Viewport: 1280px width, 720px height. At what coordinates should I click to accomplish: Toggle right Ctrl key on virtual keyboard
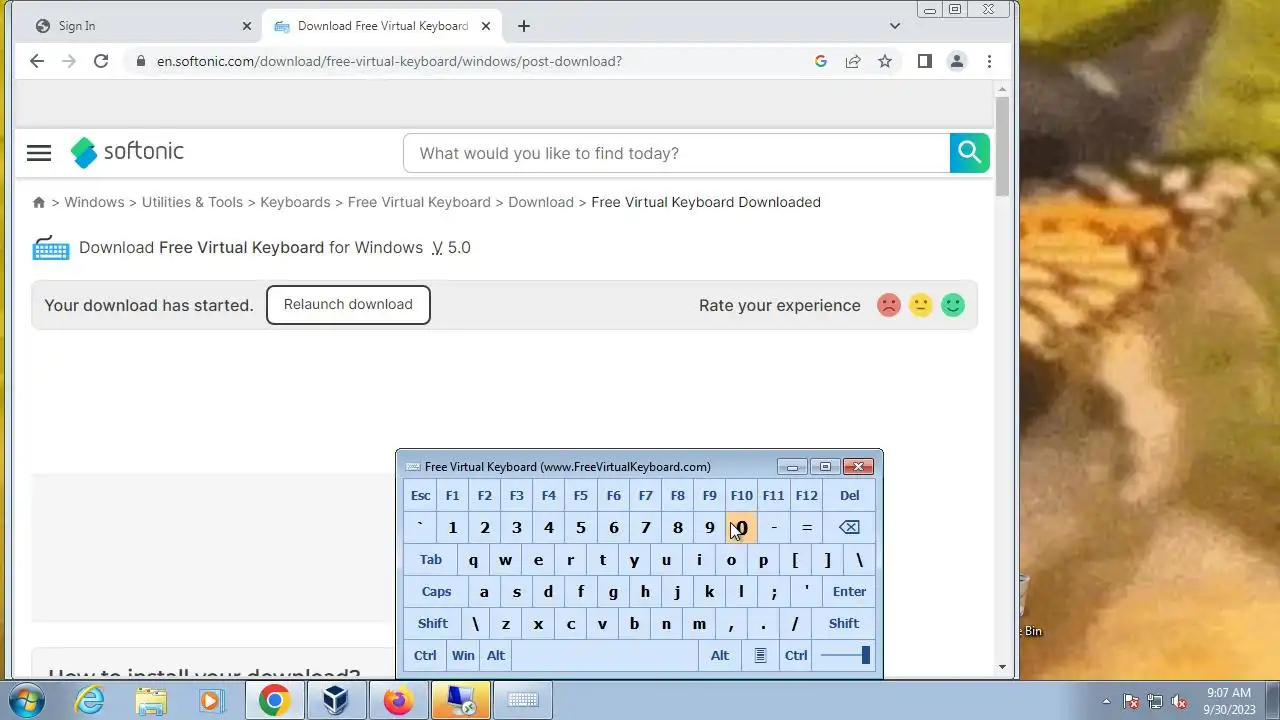click(796, 656)
